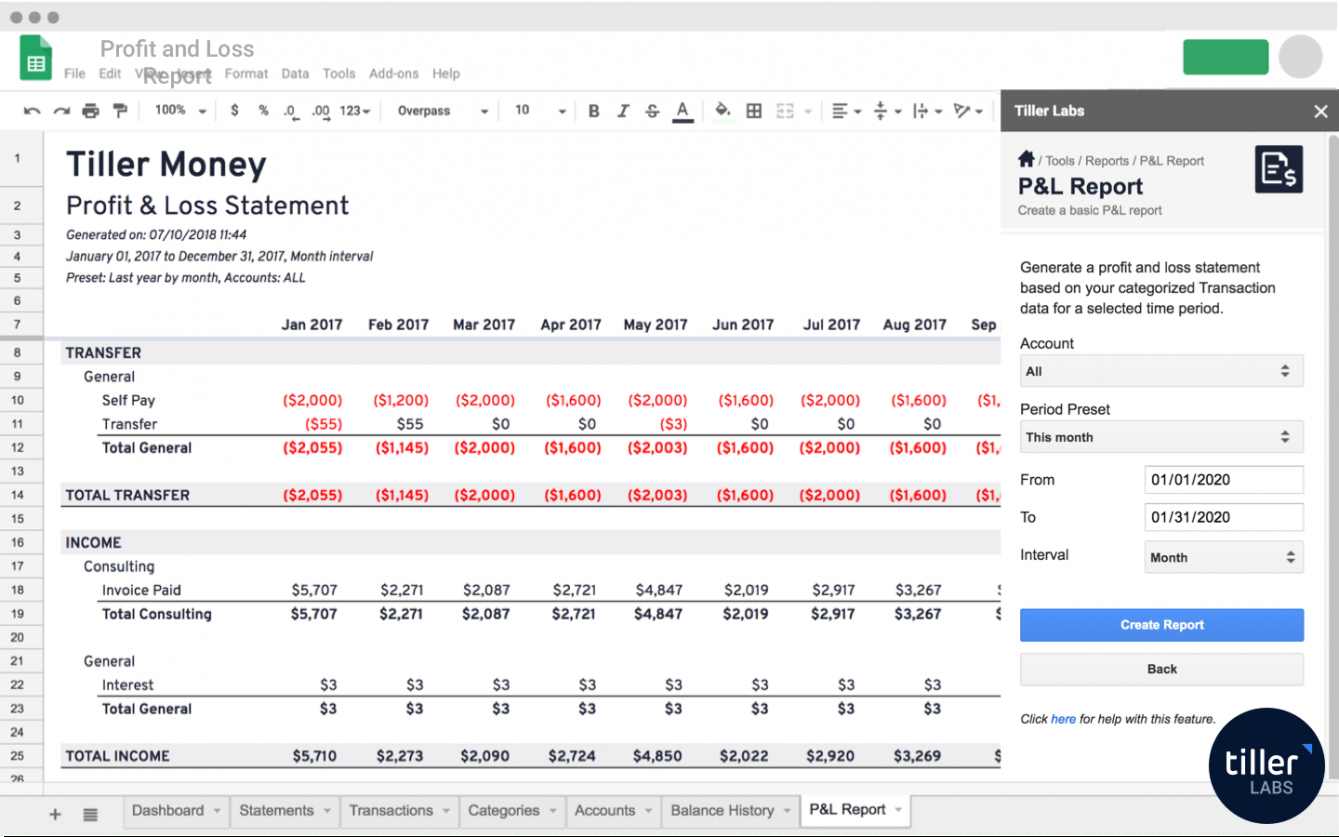Image resolution: width=1339 pixels, height=837 pixels.
Task: Open the File menu
Action: [x=75, y=74]
